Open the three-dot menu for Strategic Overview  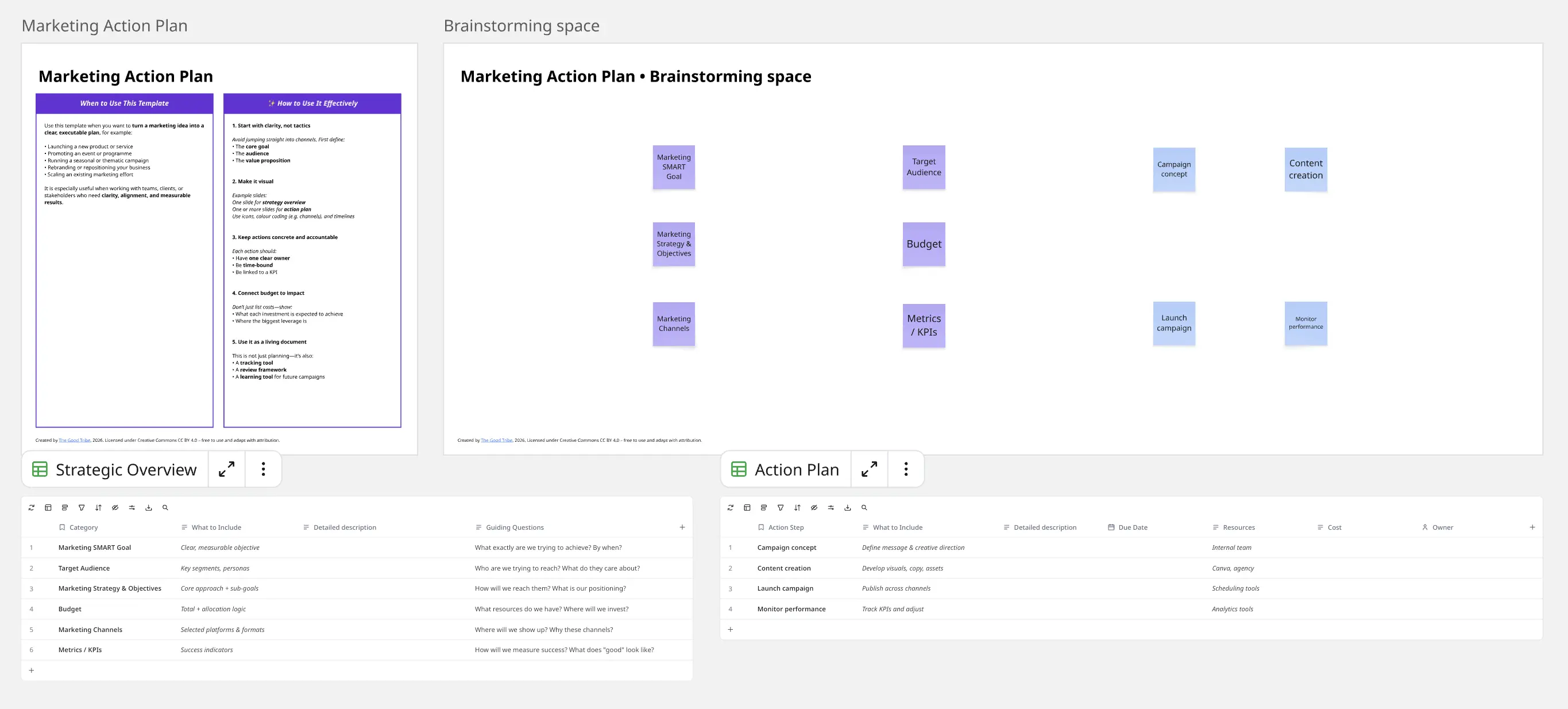[x=263, y=469]
